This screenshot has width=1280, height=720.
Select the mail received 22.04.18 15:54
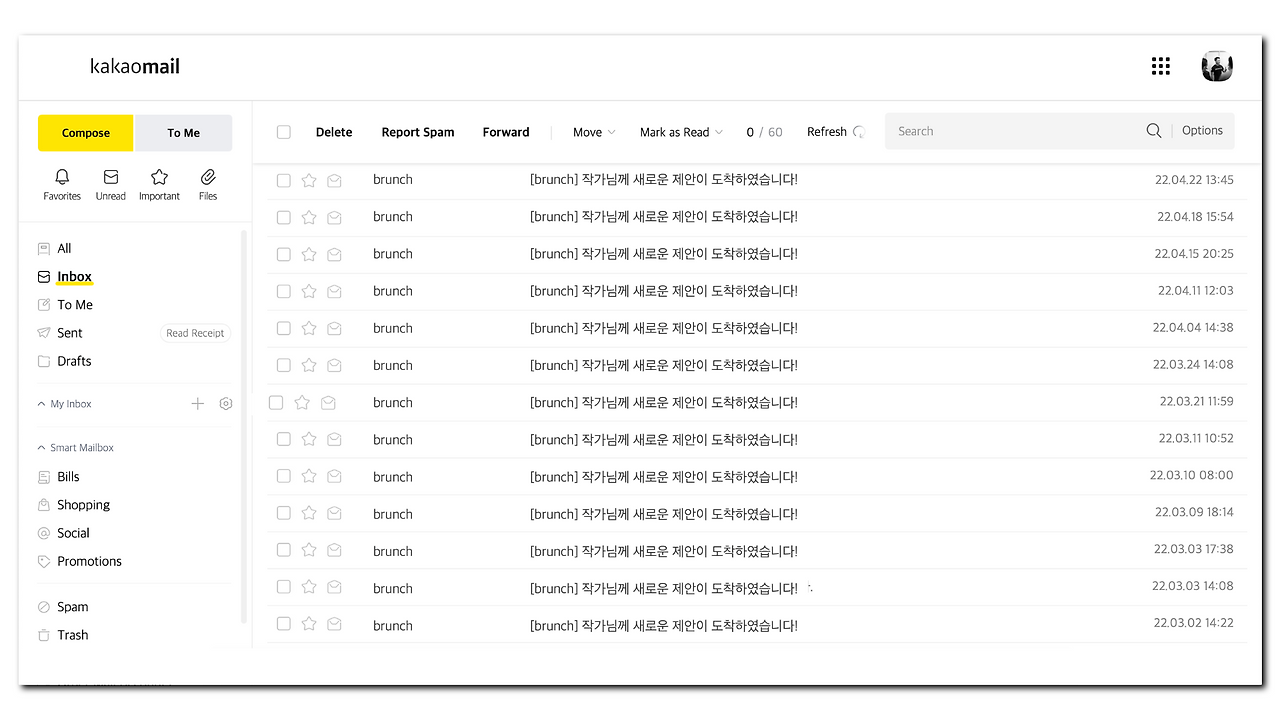[x=284, y=217]
